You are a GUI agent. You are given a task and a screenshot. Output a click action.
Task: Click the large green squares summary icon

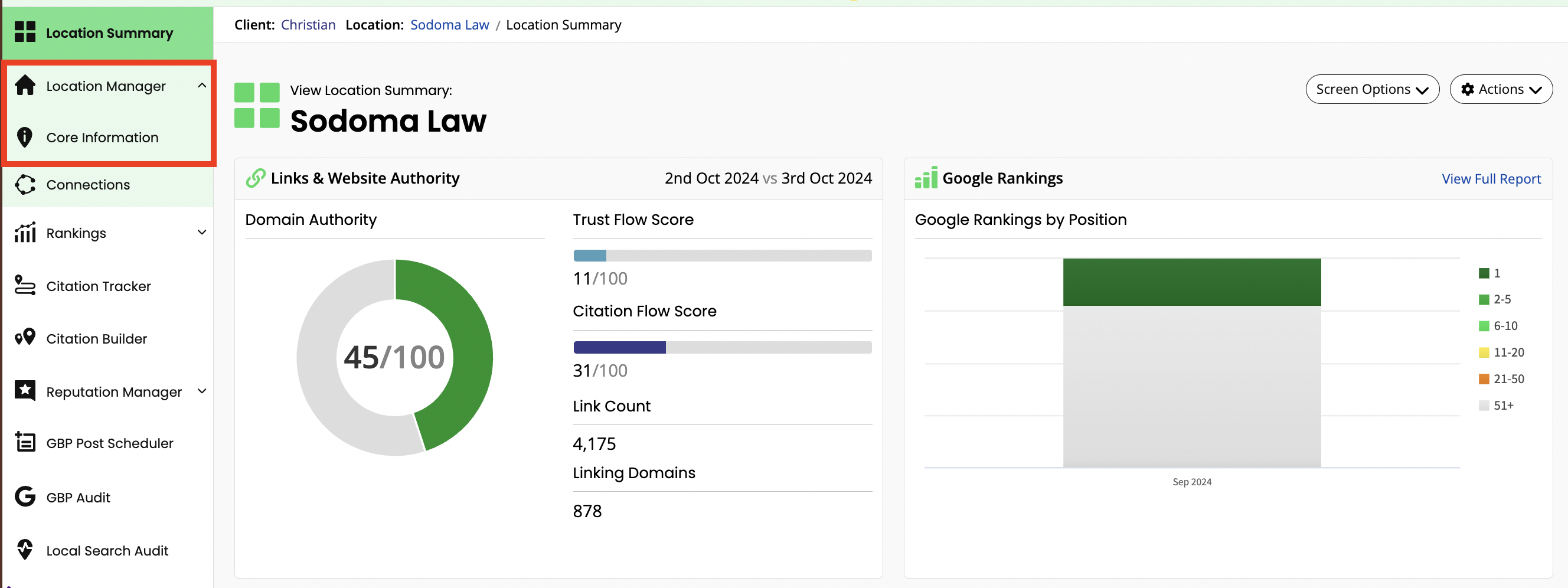click(x=257, y=105)
